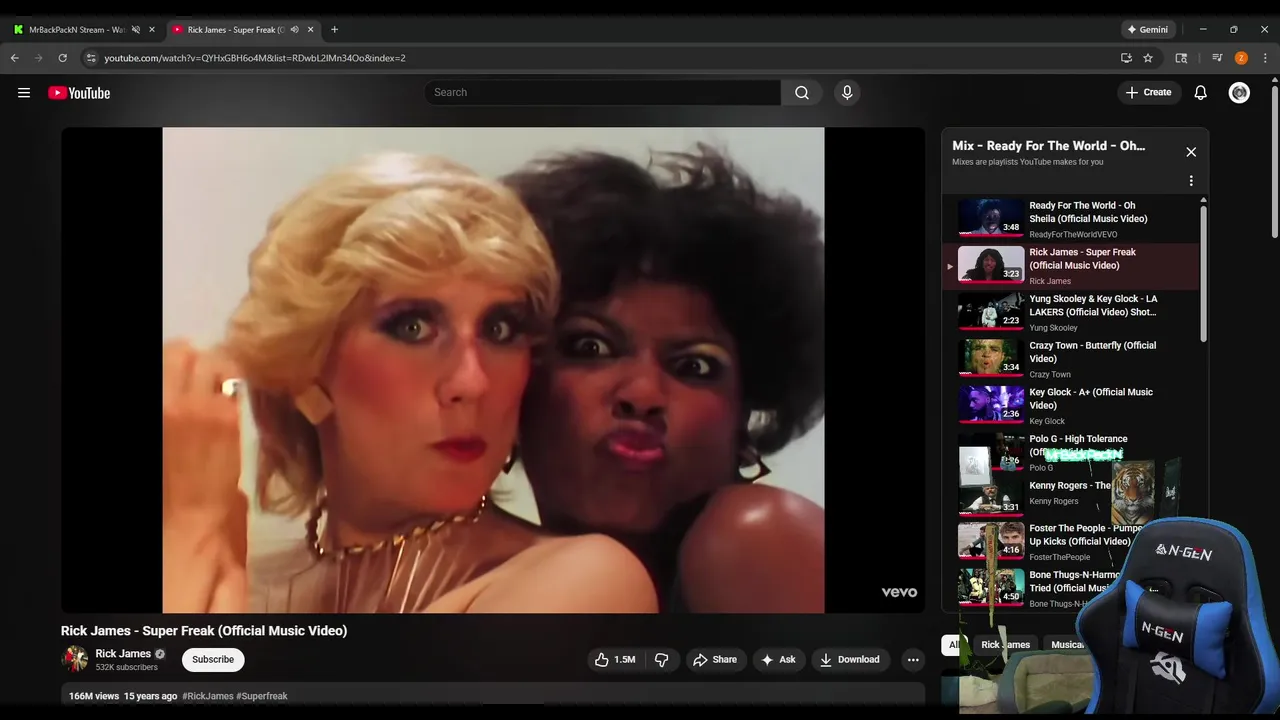Viewport: 1280px width, 720px height.
Task: Click the Super Freak video player
Action: (493, 370)
